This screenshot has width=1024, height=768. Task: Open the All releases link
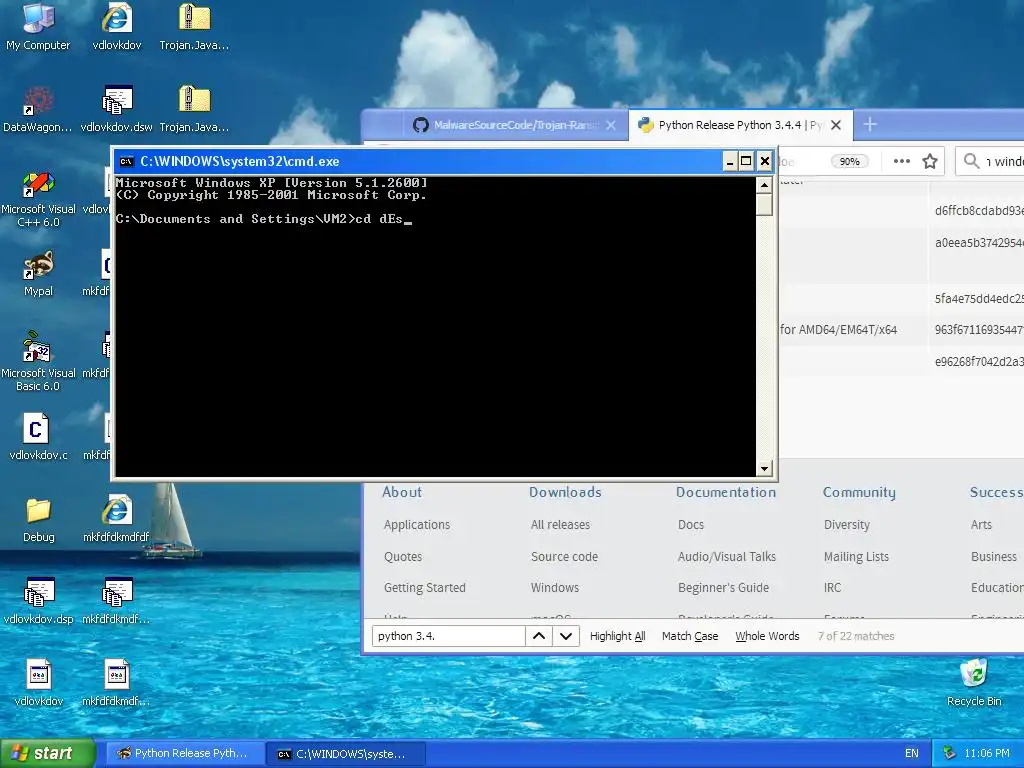tap(560, 524)
